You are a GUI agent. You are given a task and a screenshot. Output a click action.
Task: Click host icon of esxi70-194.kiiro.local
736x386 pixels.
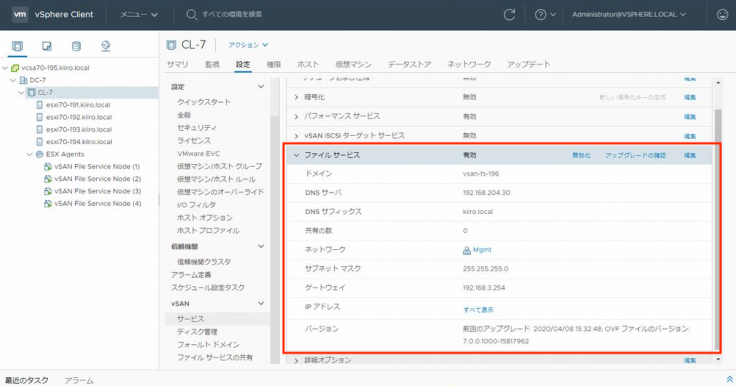[x=39, y=141]
